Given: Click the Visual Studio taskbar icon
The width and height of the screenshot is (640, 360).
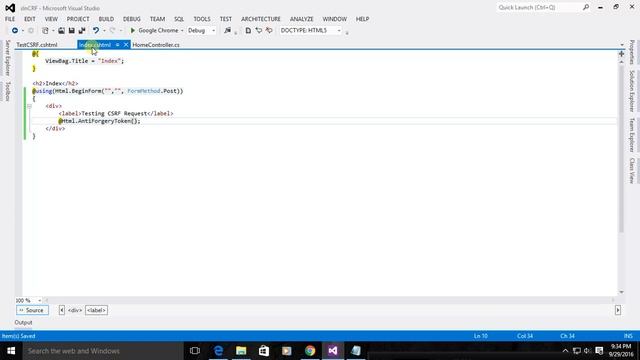Looking at the screenshot, I should coord(333,351).
